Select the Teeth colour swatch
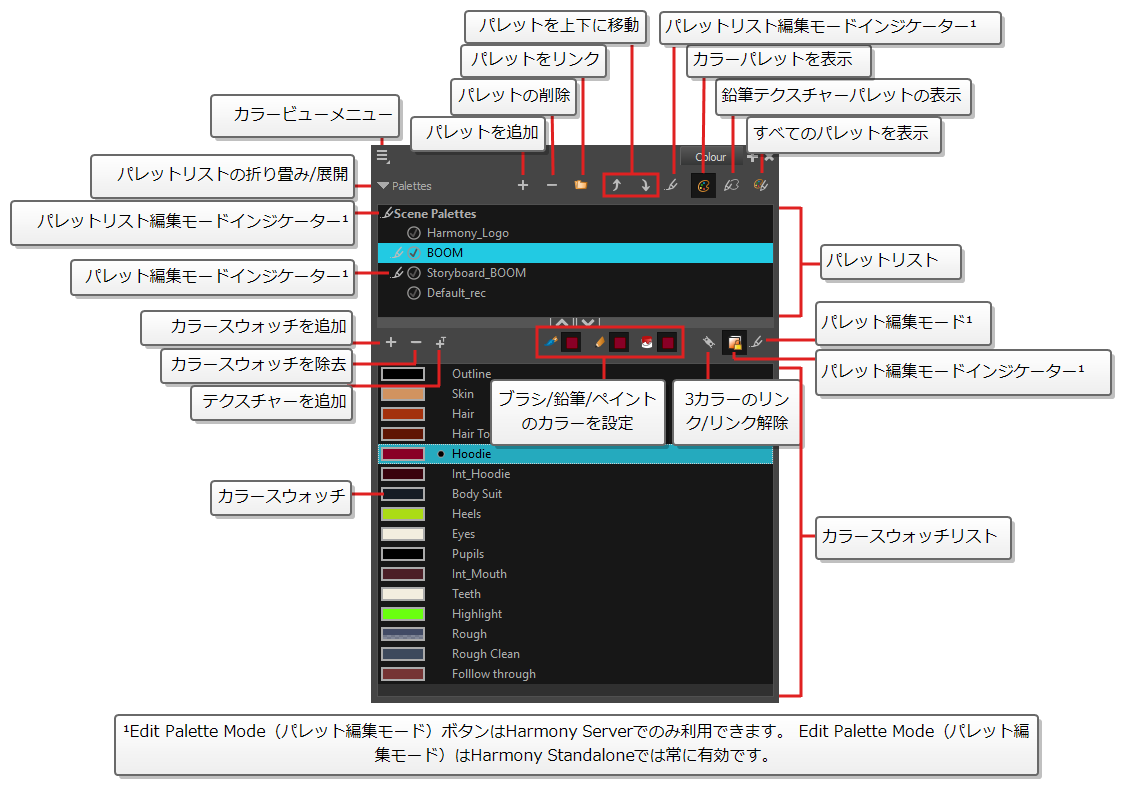1127x791 pixels. click(x=402, y=594)
